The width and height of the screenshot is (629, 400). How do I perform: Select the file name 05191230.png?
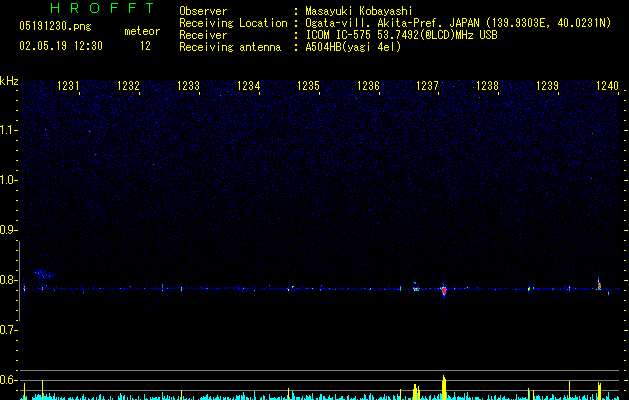click(55, 26)
